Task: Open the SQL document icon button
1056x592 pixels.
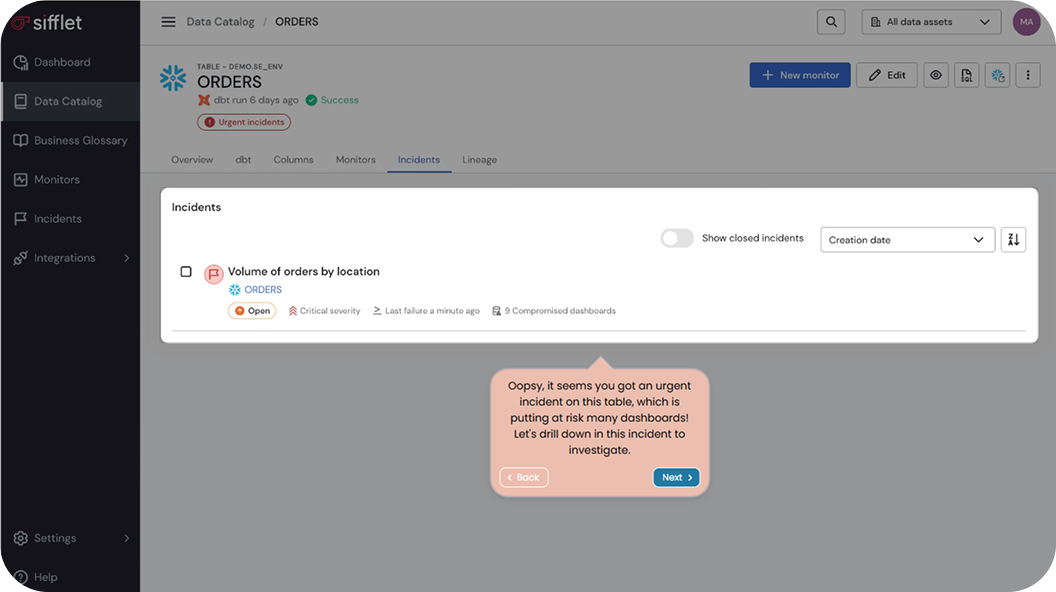Action: [x=966, y=75]
